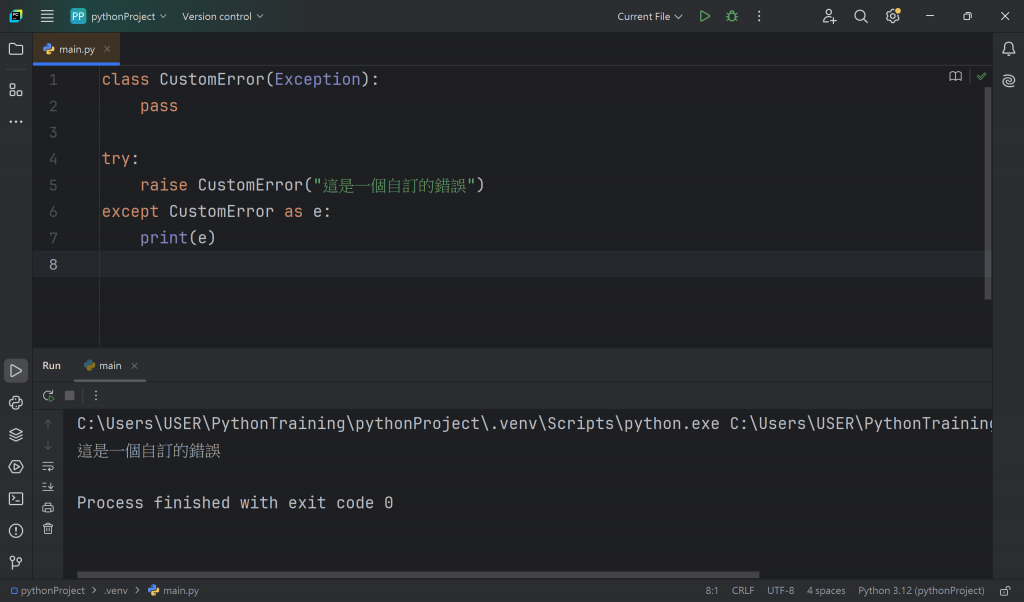Click the PyCharm logo icon in the title bar

coord(16,16)
